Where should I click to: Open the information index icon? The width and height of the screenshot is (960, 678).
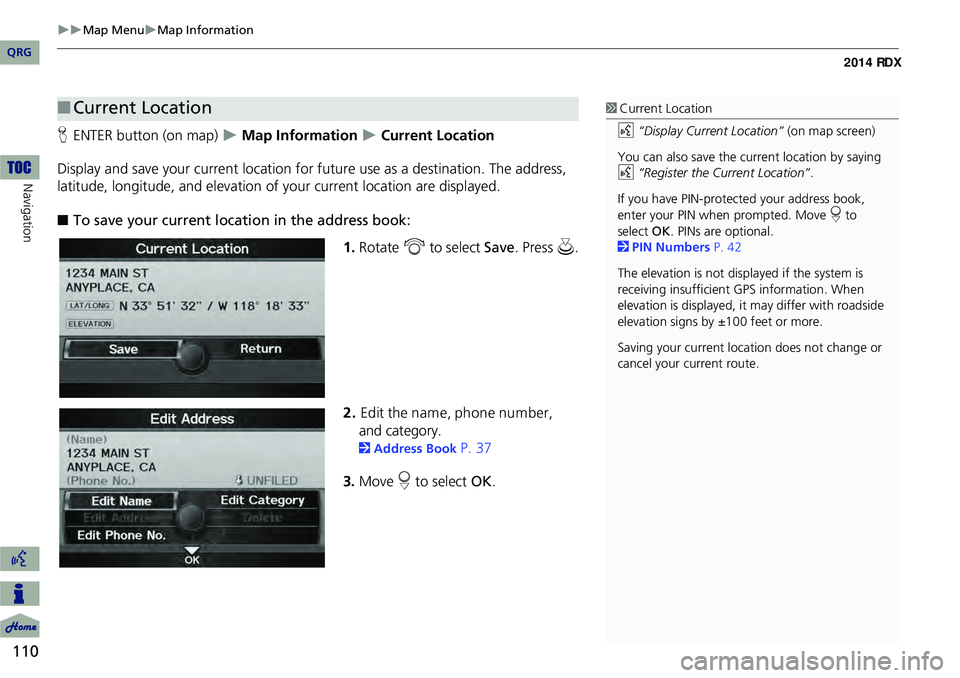point(20,593)
